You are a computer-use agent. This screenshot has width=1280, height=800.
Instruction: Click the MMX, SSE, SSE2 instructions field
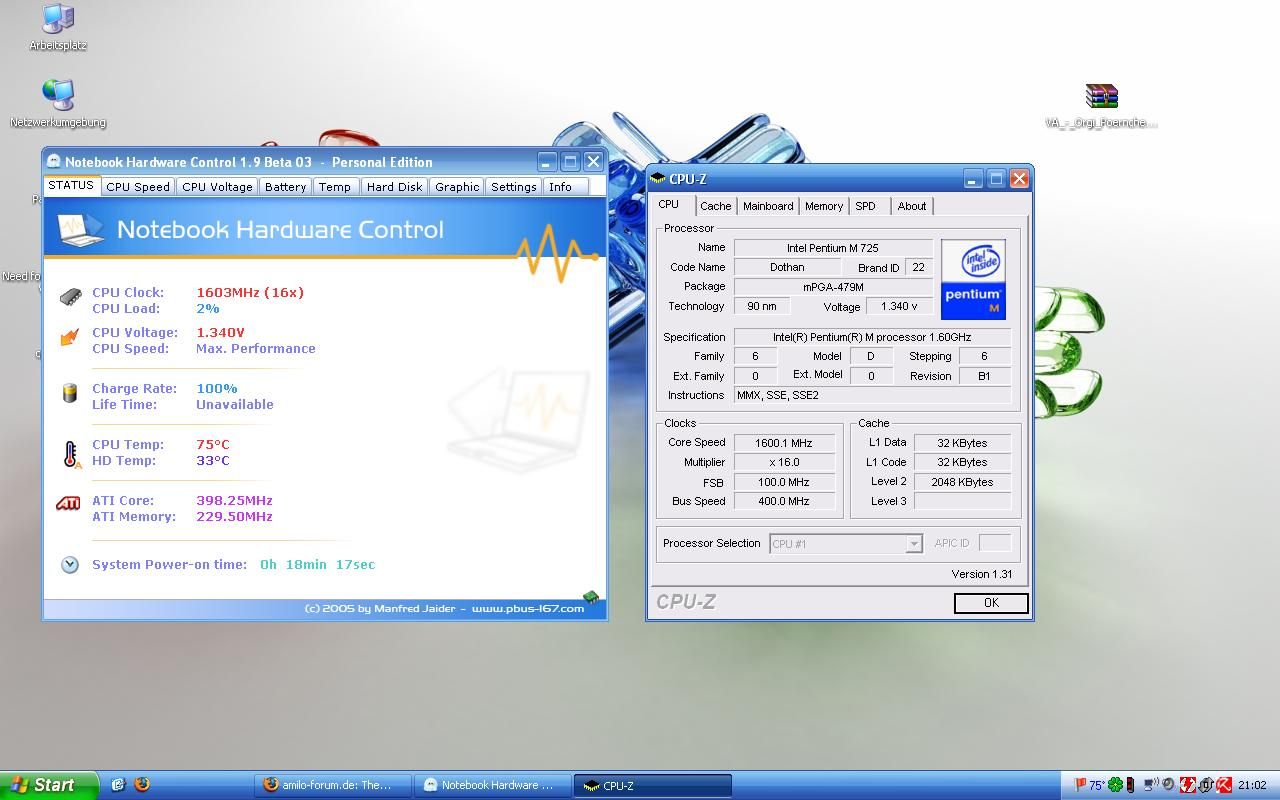pos(872,395)
